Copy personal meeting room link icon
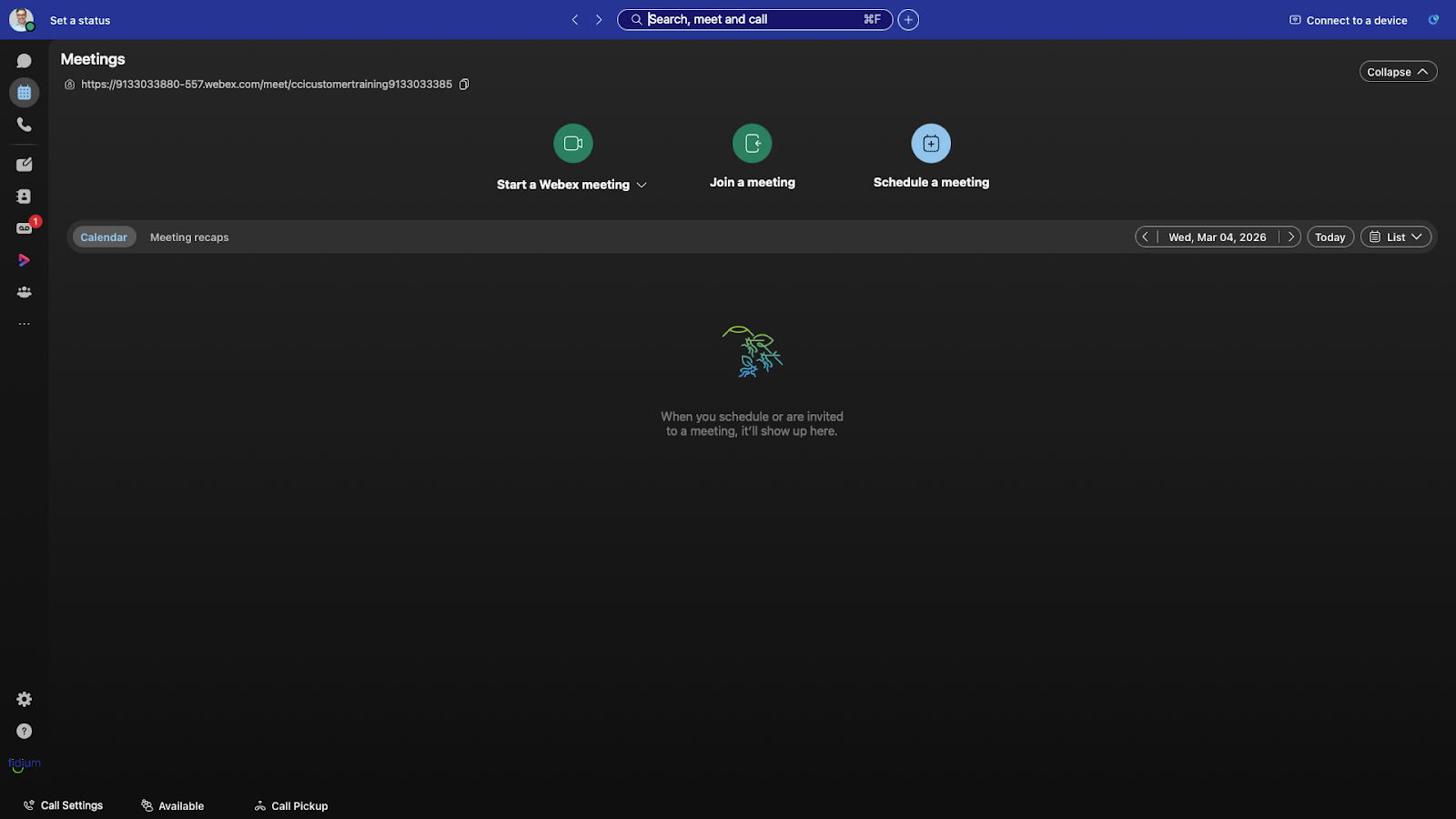Viewport: 1456px width, 819px height. click(x=464, y=85)
